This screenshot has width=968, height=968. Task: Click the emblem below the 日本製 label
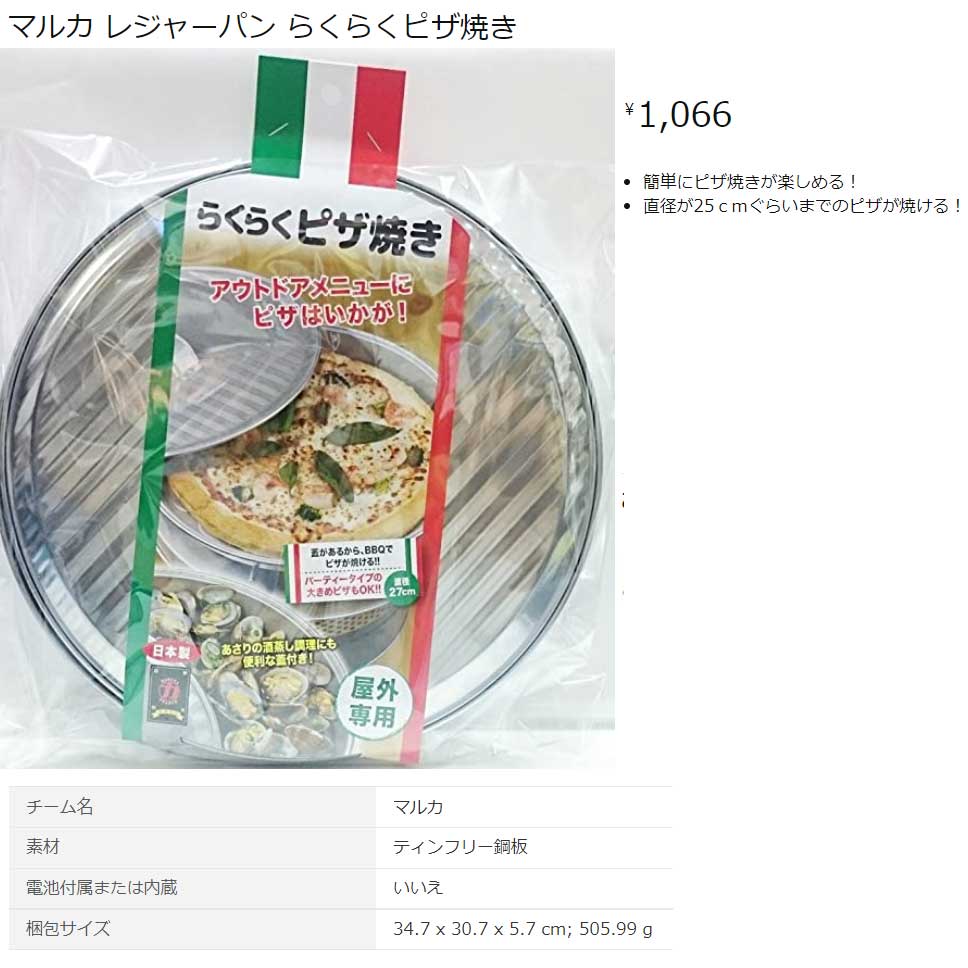tap(168, 693)
